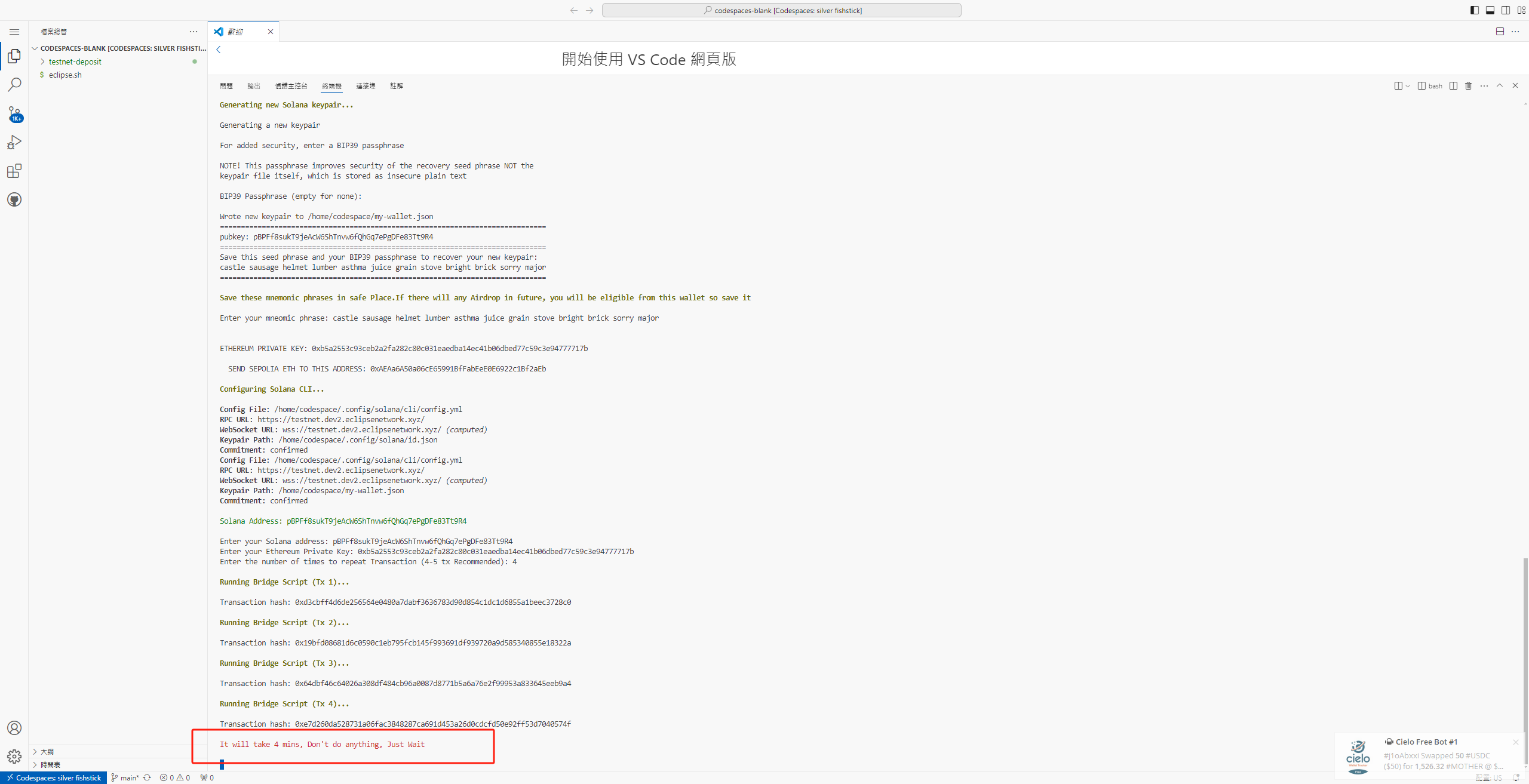Toggle bottom panel visibility icon

[1490, 10]
